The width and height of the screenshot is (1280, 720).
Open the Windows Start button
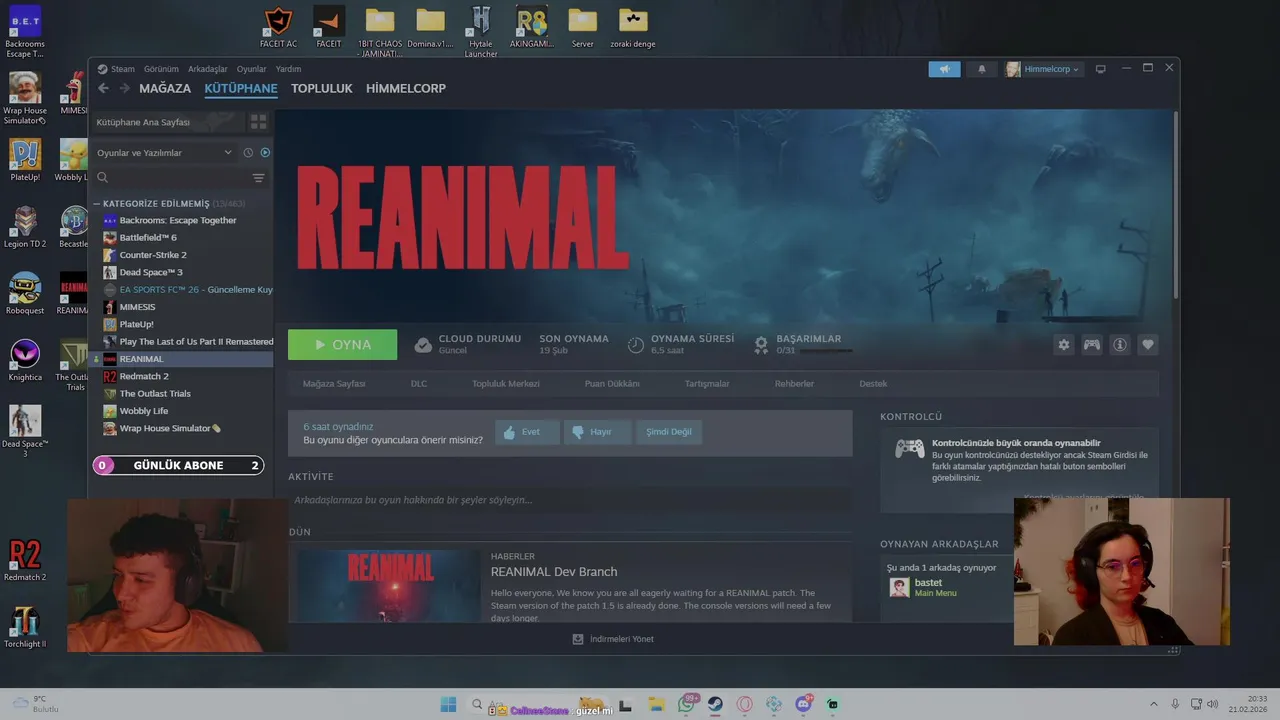coord(448,704)
